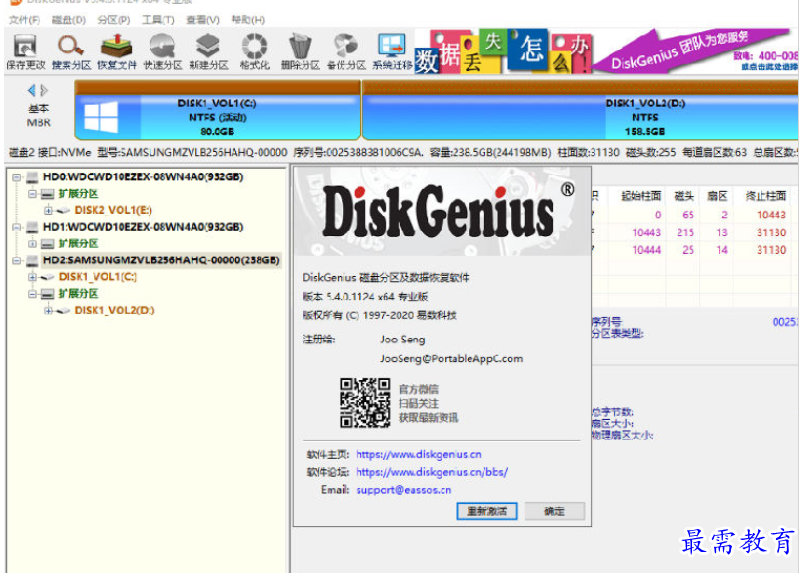Click the Reactivate (重新激活) button
This screenshot has width=803, height=573.
(x=487, y=511)
